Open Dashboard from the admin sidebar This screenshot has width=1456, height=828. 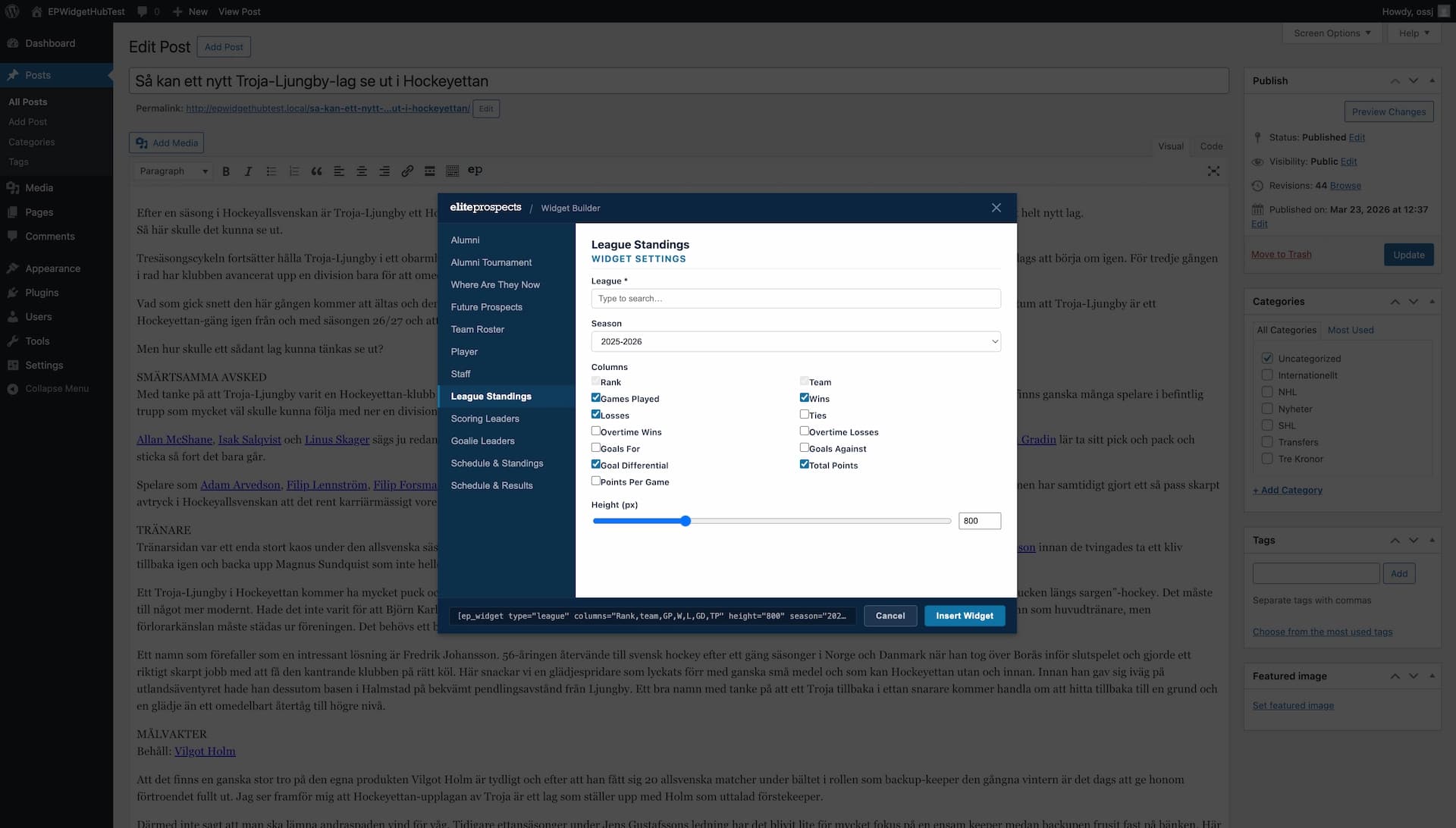(50, 43)
